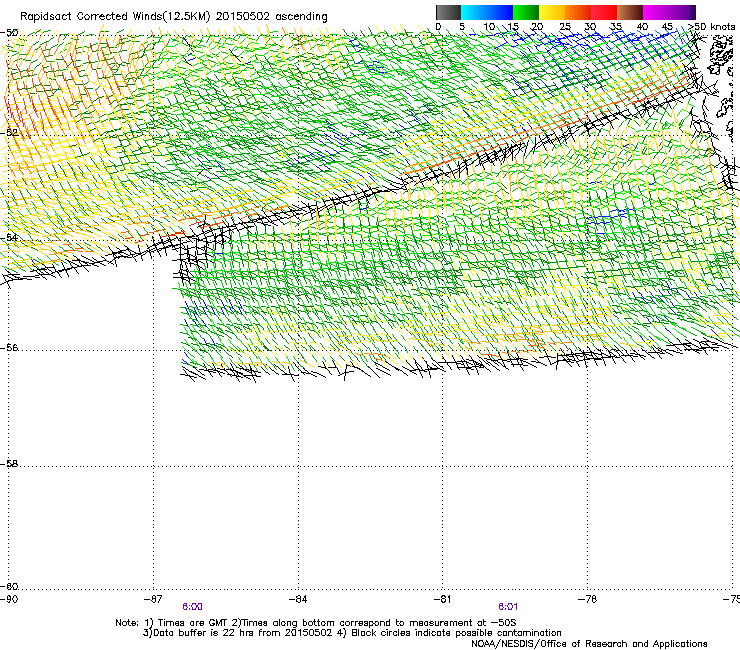Click the note line starting '3)Data buffer is 22 hrs'
The image size is (740, 650).
352,633
